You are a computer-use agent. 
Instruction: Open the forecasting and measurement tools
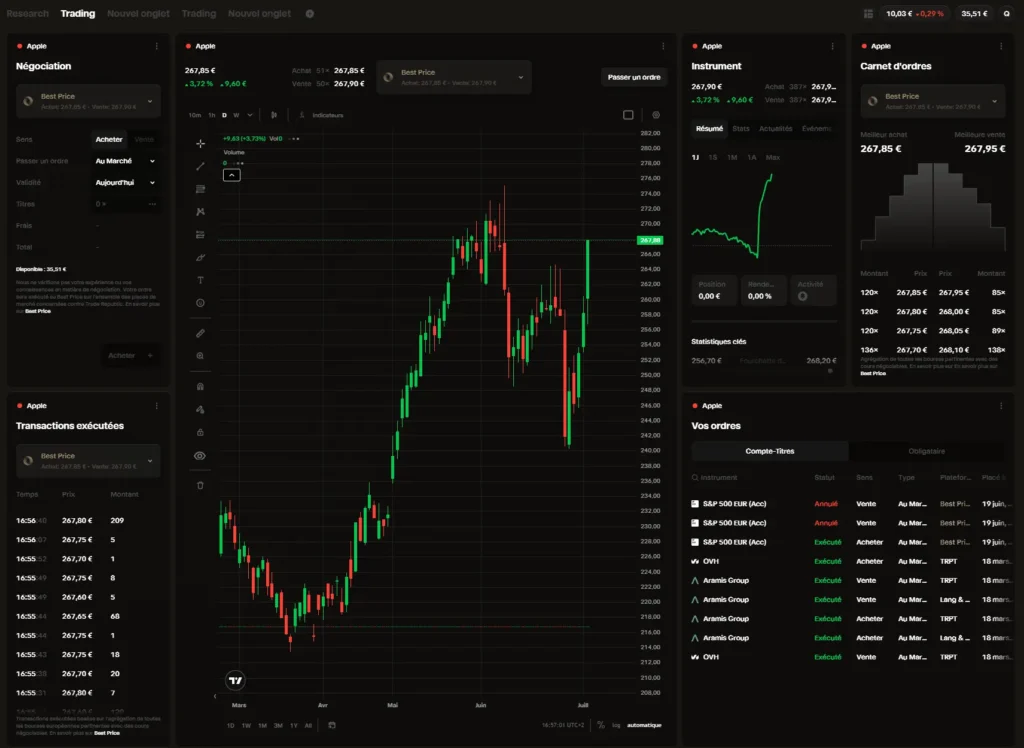200,235
